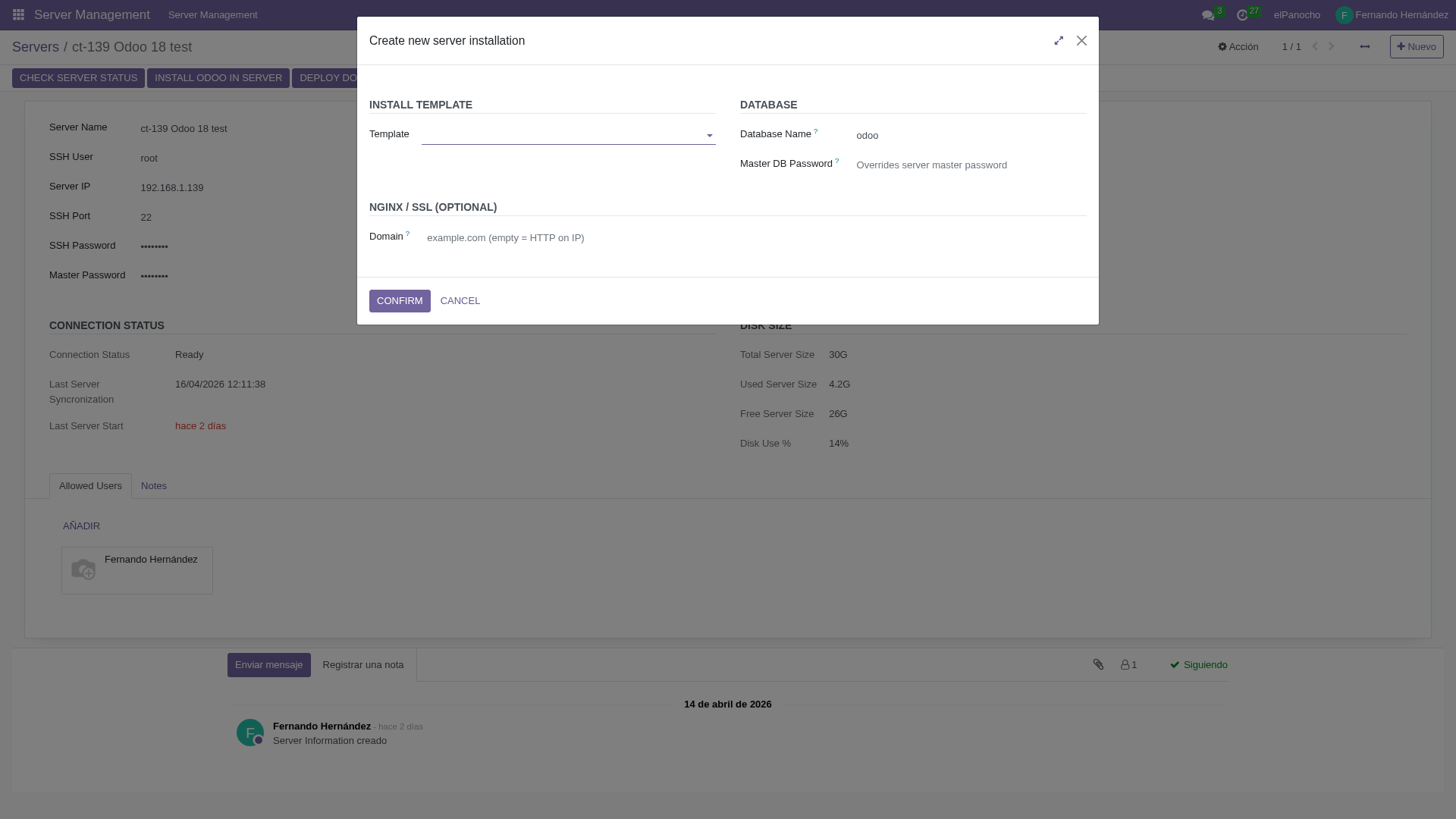Open the Fernando Hernández user menu

click(x=1392, y=15)
